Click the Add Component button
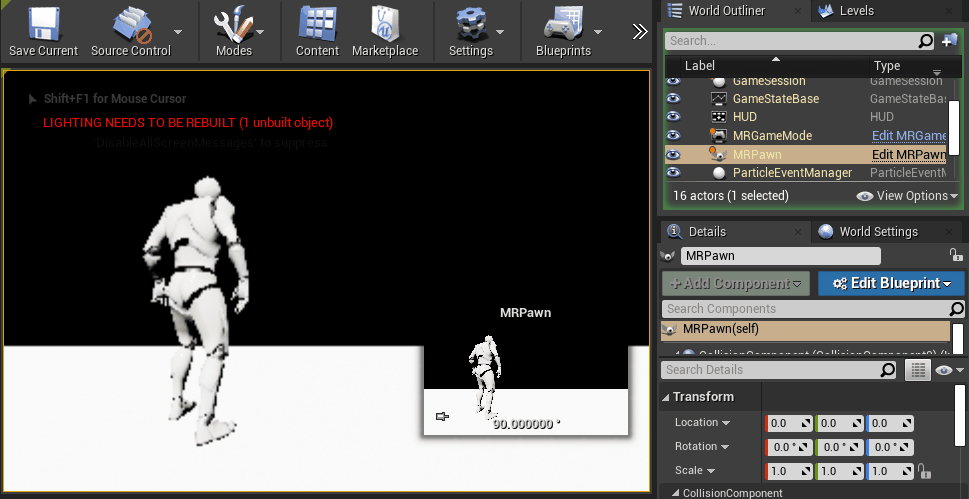This screenshot has height=499, width=969. [735, 284]
